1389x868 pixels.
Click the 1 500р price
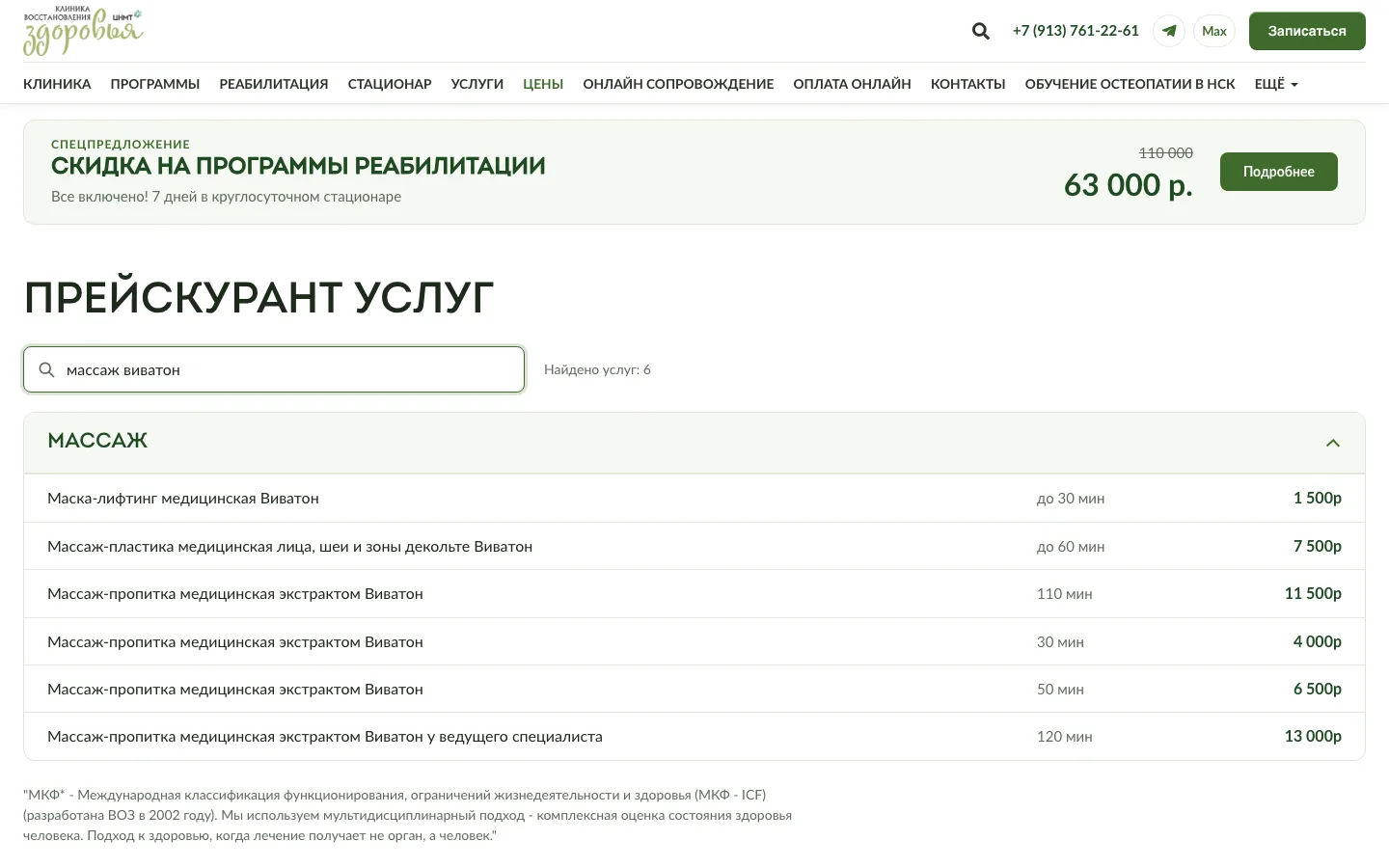pyautogui.click(x=1318, y=499)
